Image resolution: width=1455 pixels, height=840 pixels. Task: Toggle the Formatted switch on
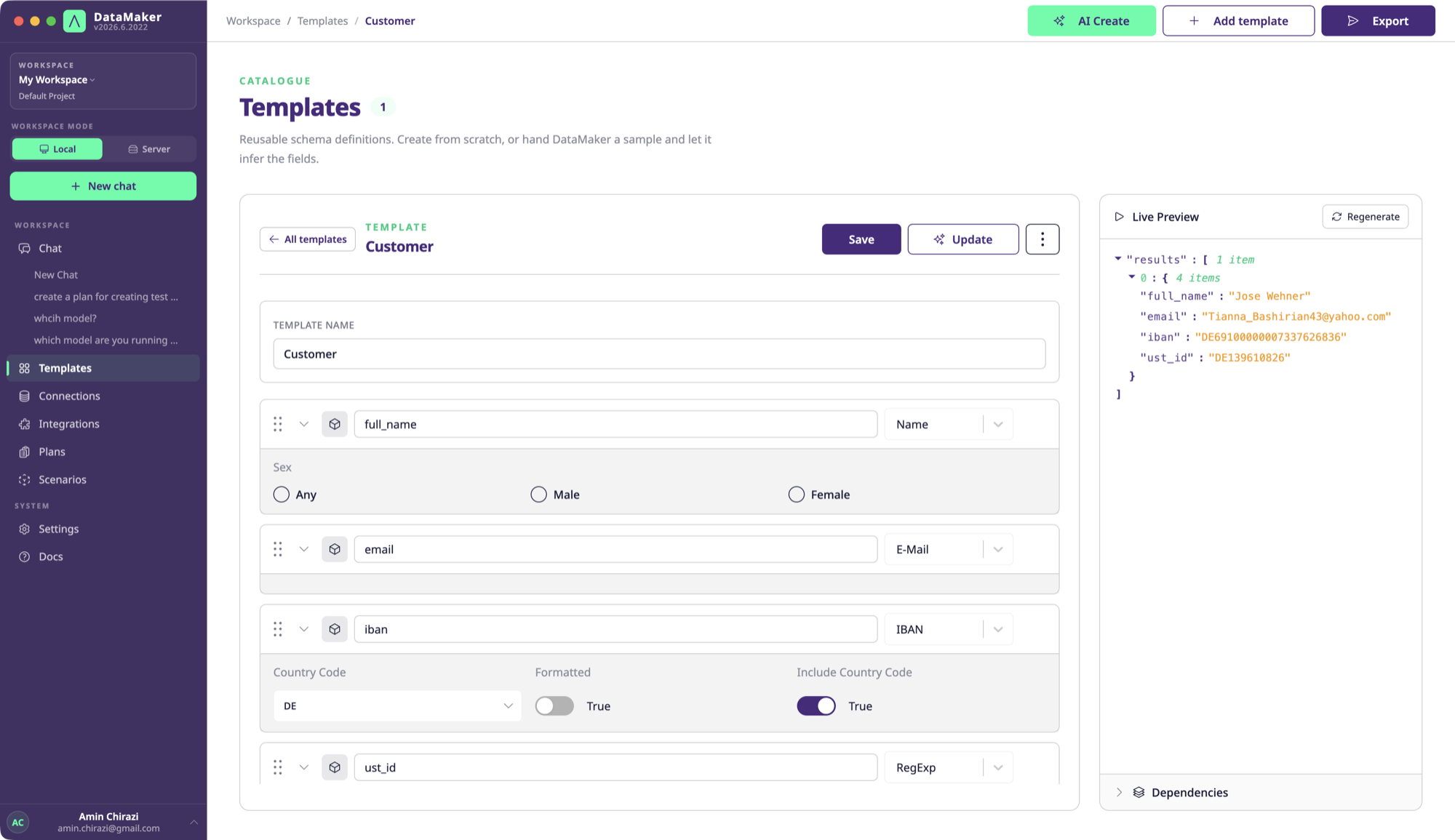(x=554, y=706)
